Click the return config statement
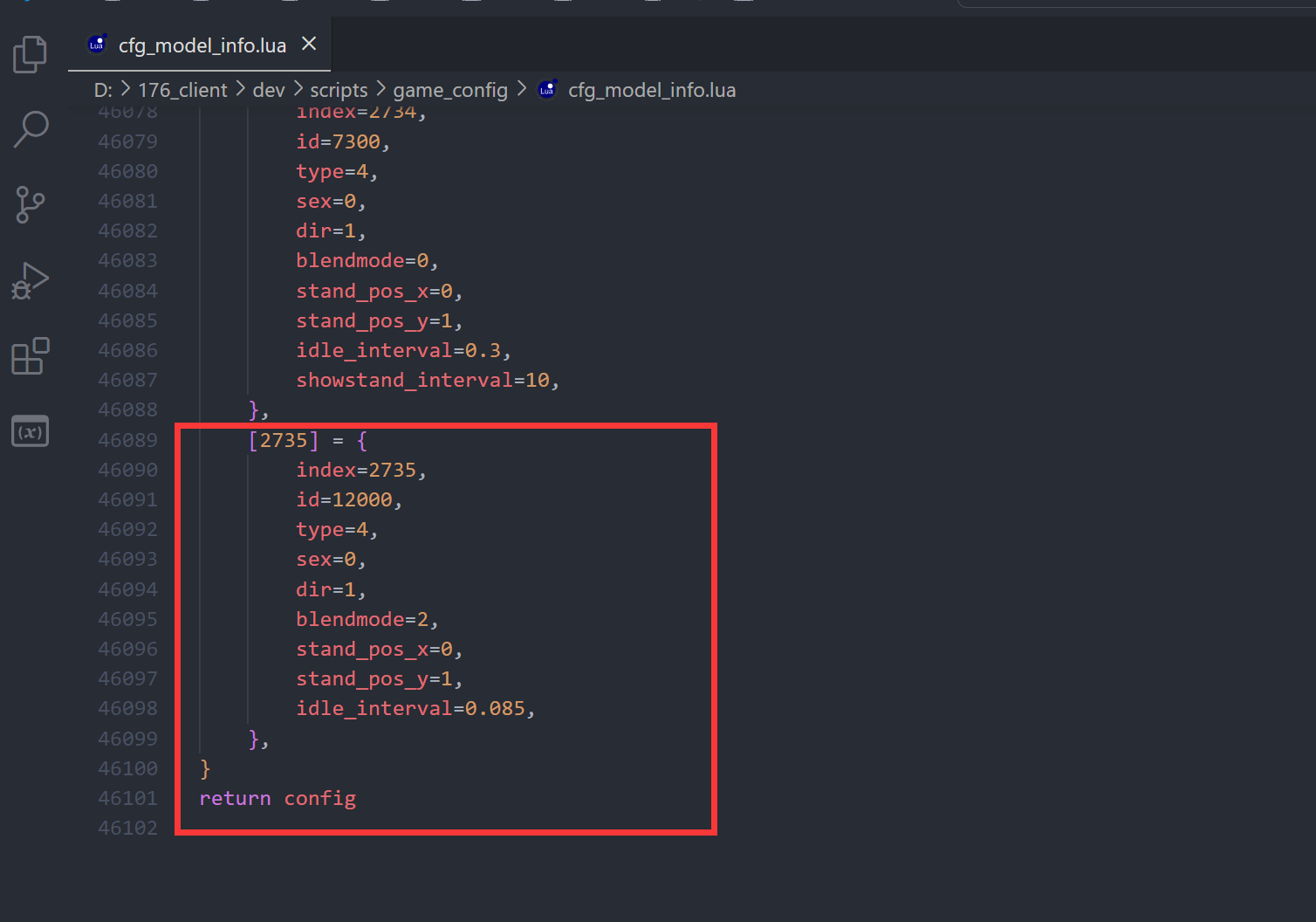This screenshot has height=922, width=1316. (278, 798)
